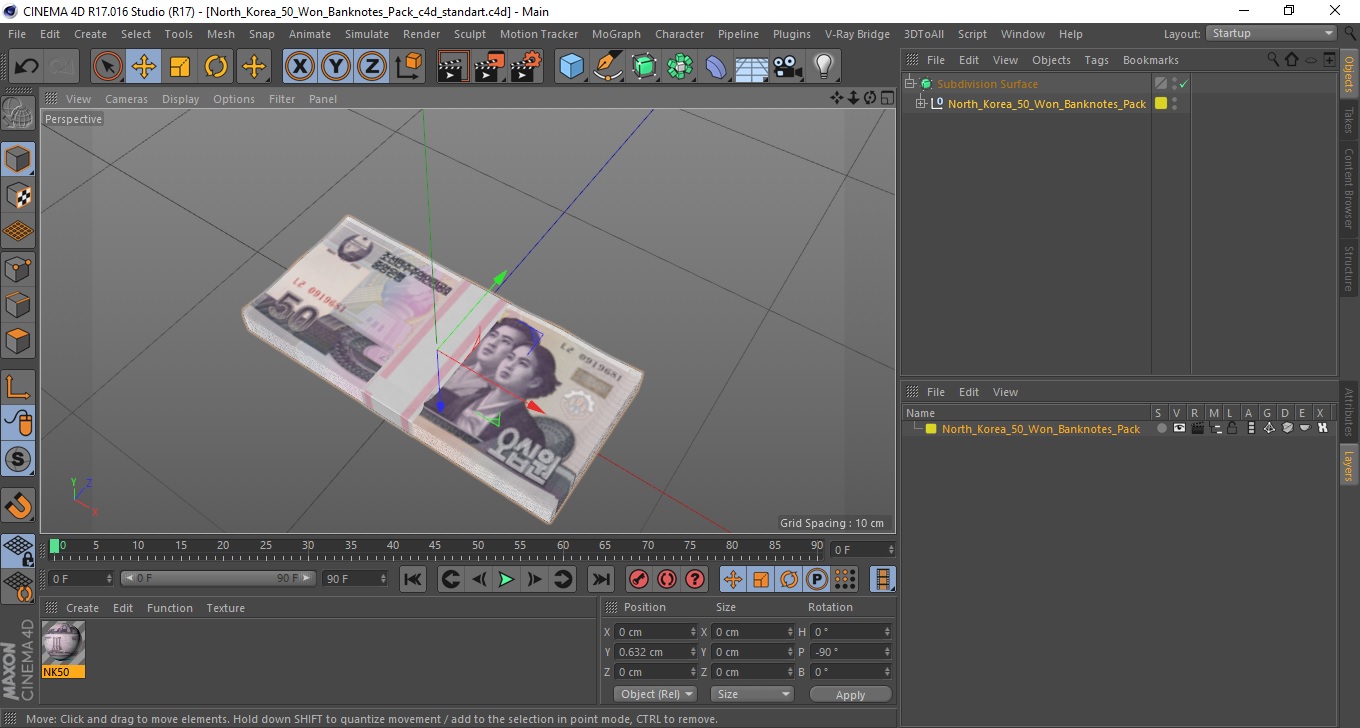Play animation forwards

pyautogui.click(x=506, y=579)
